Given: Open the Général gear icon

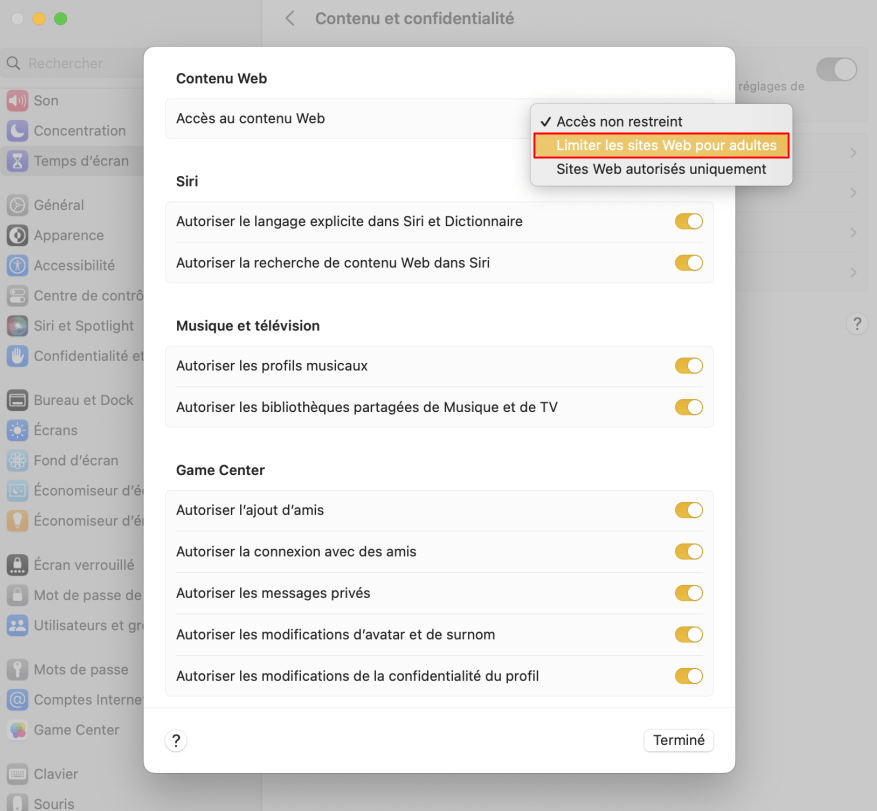Looking at the screenshot, I should [17, 205].
